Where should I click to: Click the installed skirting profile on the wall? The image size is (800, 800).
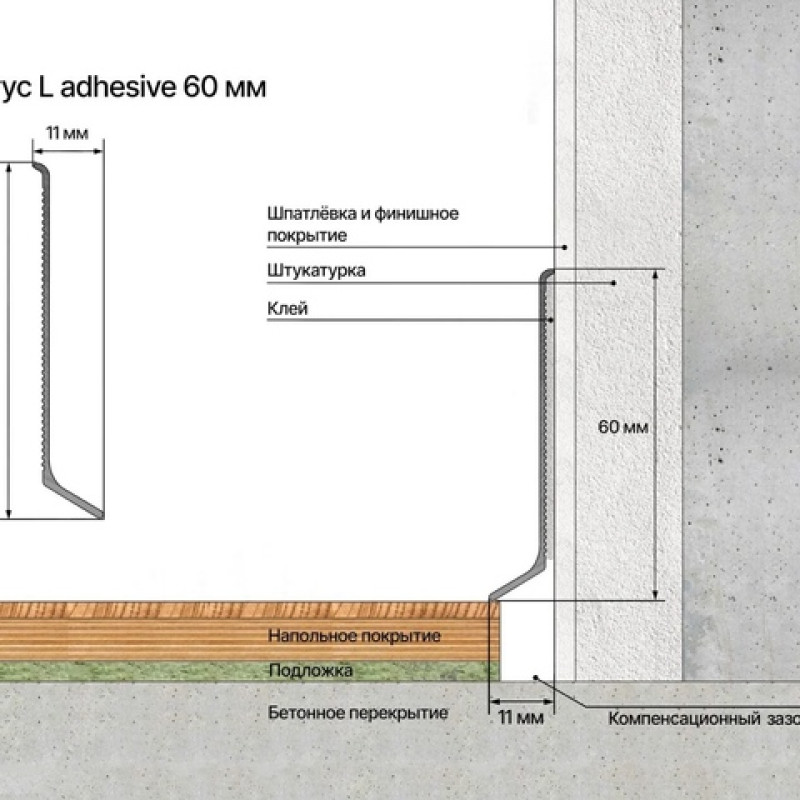coord(546,420)
